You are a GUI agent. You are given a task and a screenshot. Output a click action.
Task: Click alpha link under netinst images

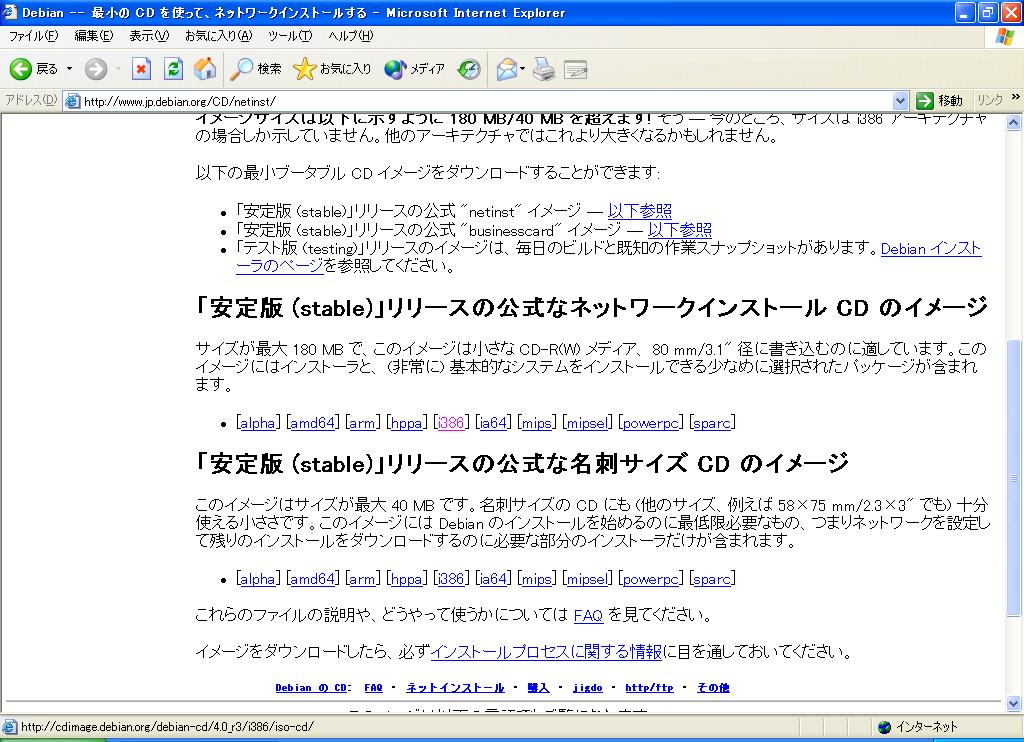[x=258, y=423]
